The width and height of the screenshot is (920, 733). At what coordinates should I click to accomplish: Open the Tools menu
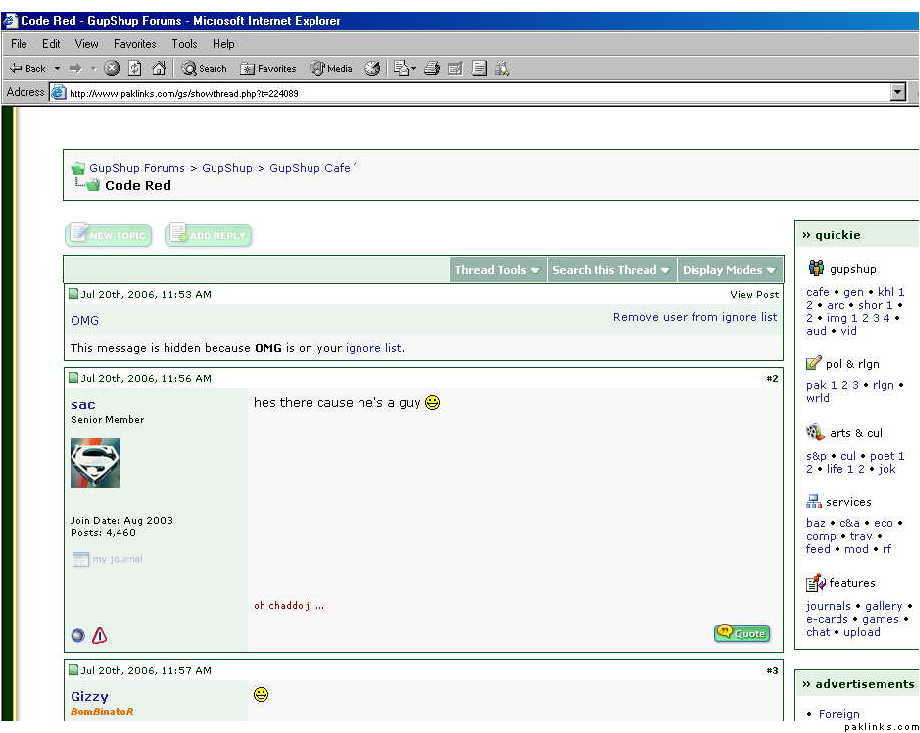click(184, 44)
